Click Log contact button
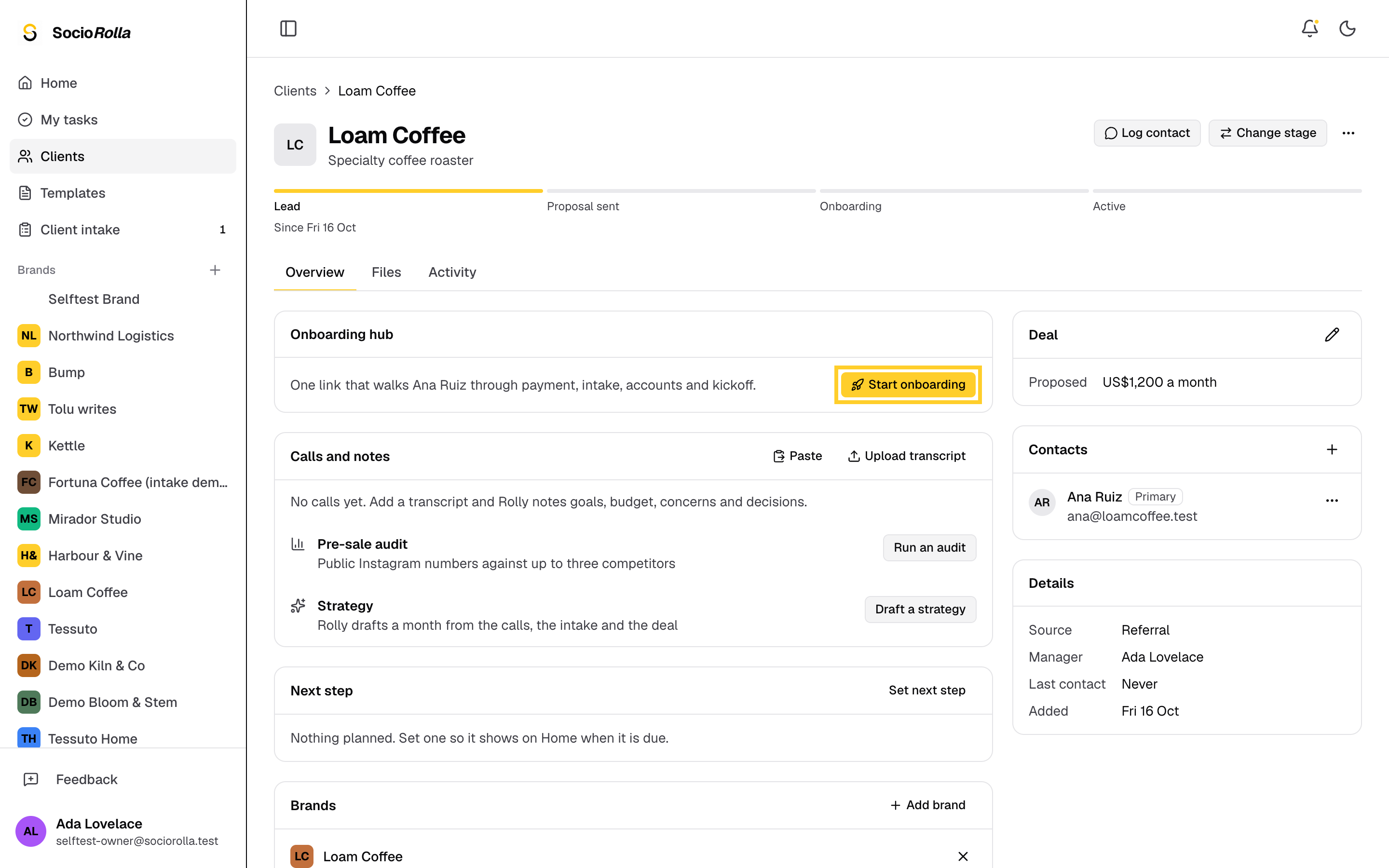The height and width of the screenshot is (868, 1389). pyautogui.click(x=1147, y=133)
